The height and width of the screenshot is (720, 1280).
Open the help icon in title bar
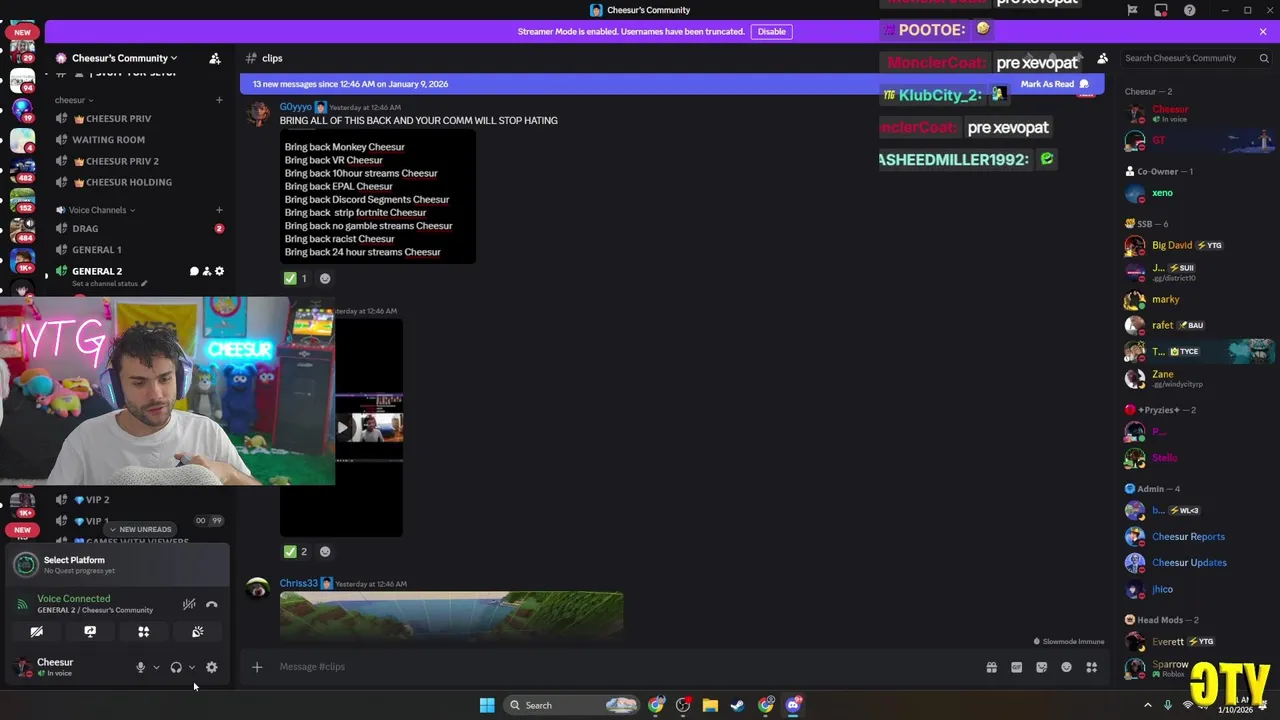click(1189, 10)
